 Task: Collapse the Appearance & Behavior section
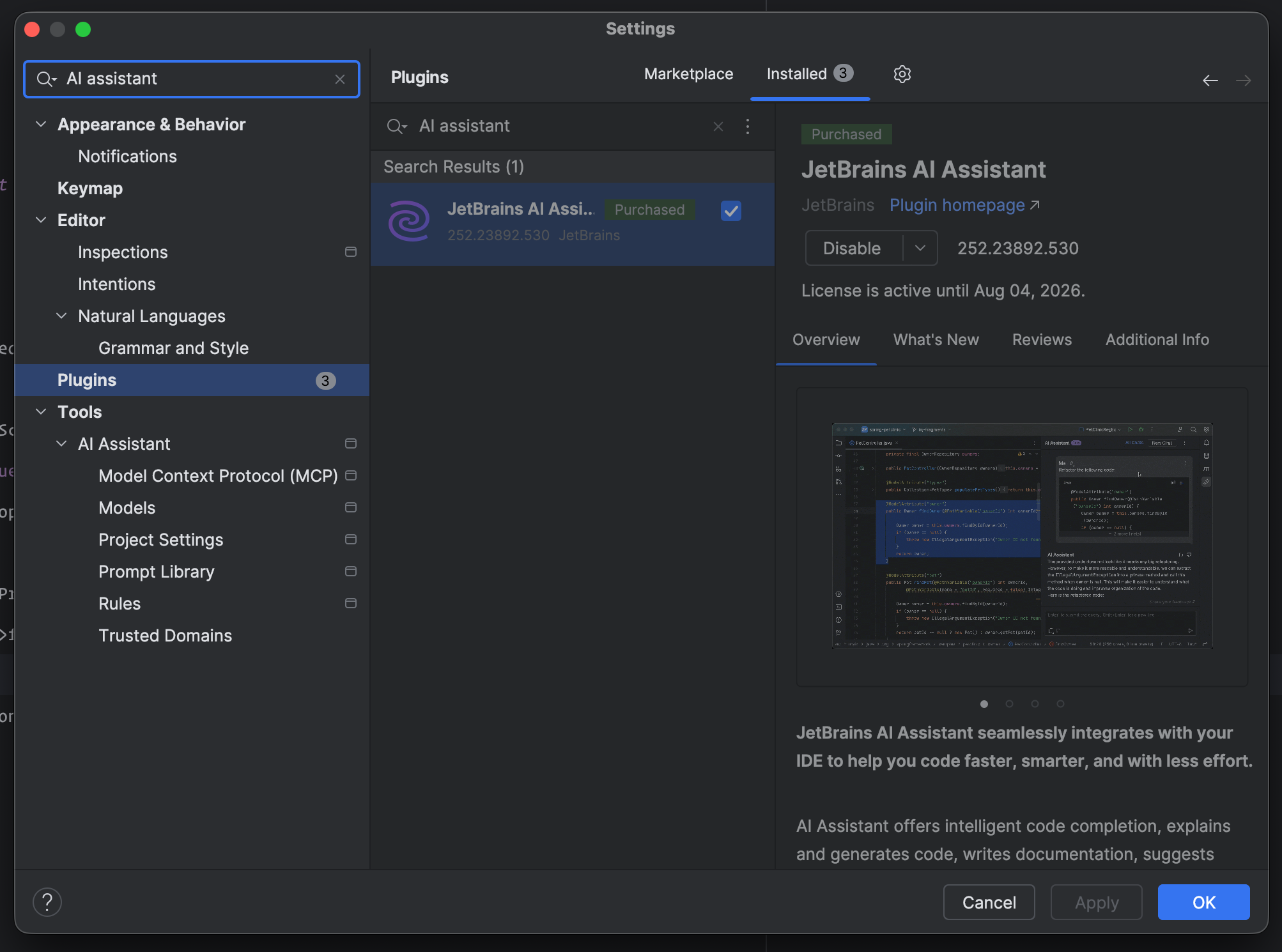coord(42,125)
